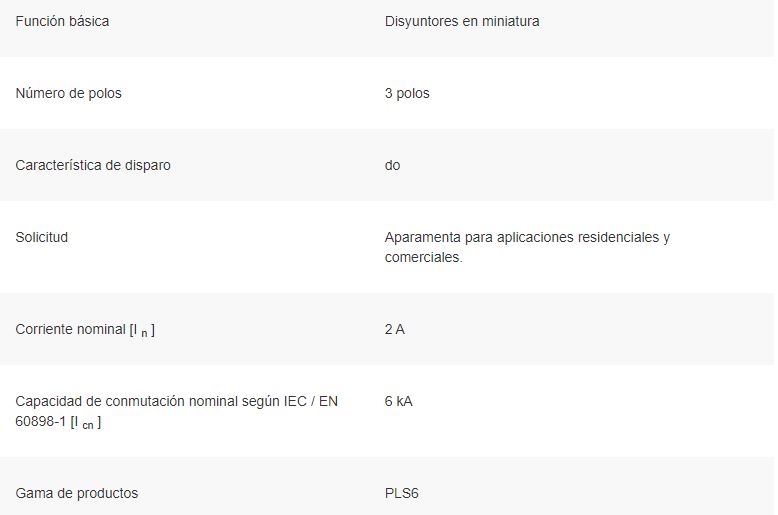The width and height of the screenshot is (778, 515).
Task: Select the '2 A' rated current value
Action: point(394,329)
